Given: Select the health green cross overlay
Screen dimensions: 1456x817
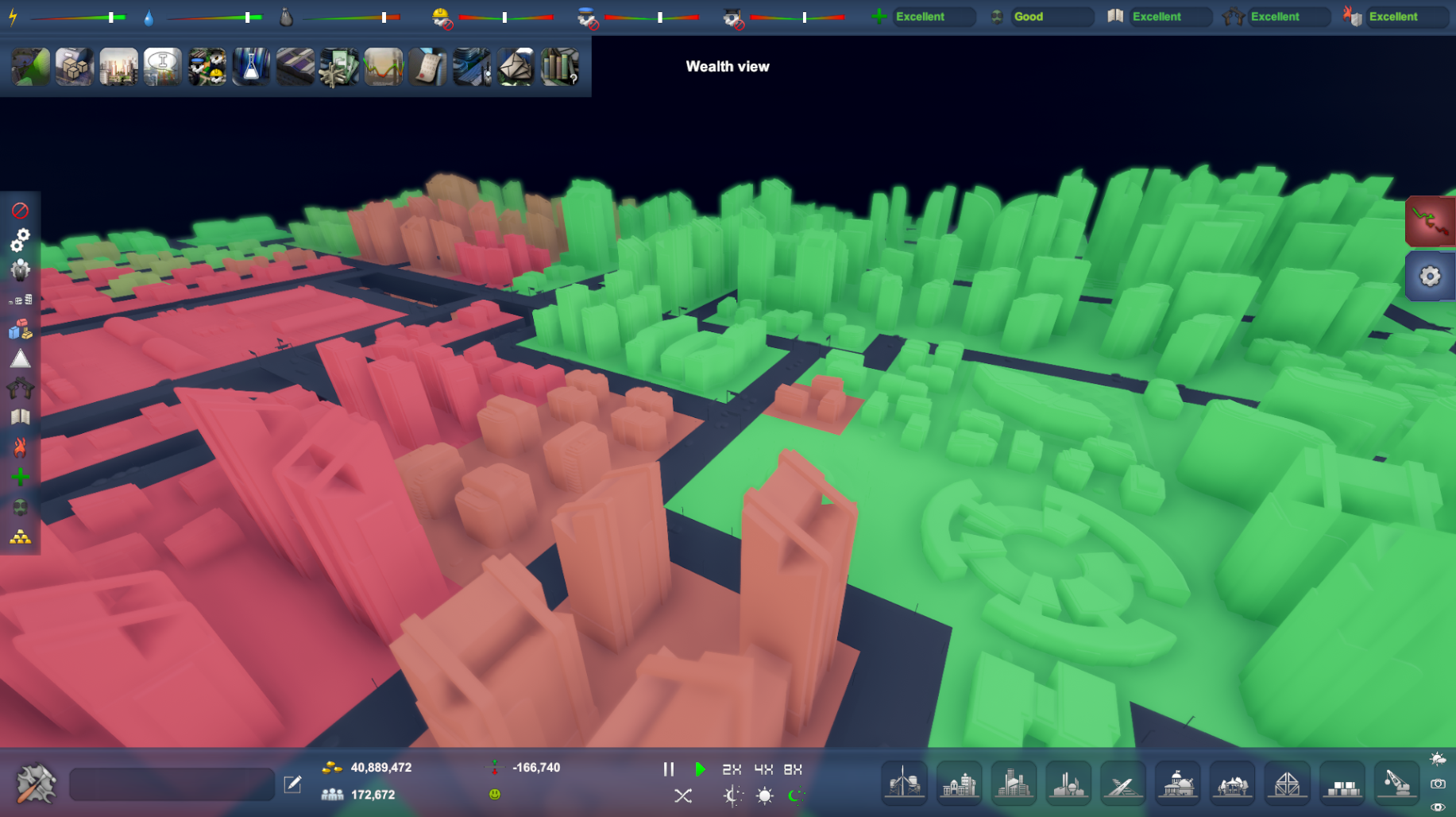Looking at the screenshot, I should click(x=20, y=477).
